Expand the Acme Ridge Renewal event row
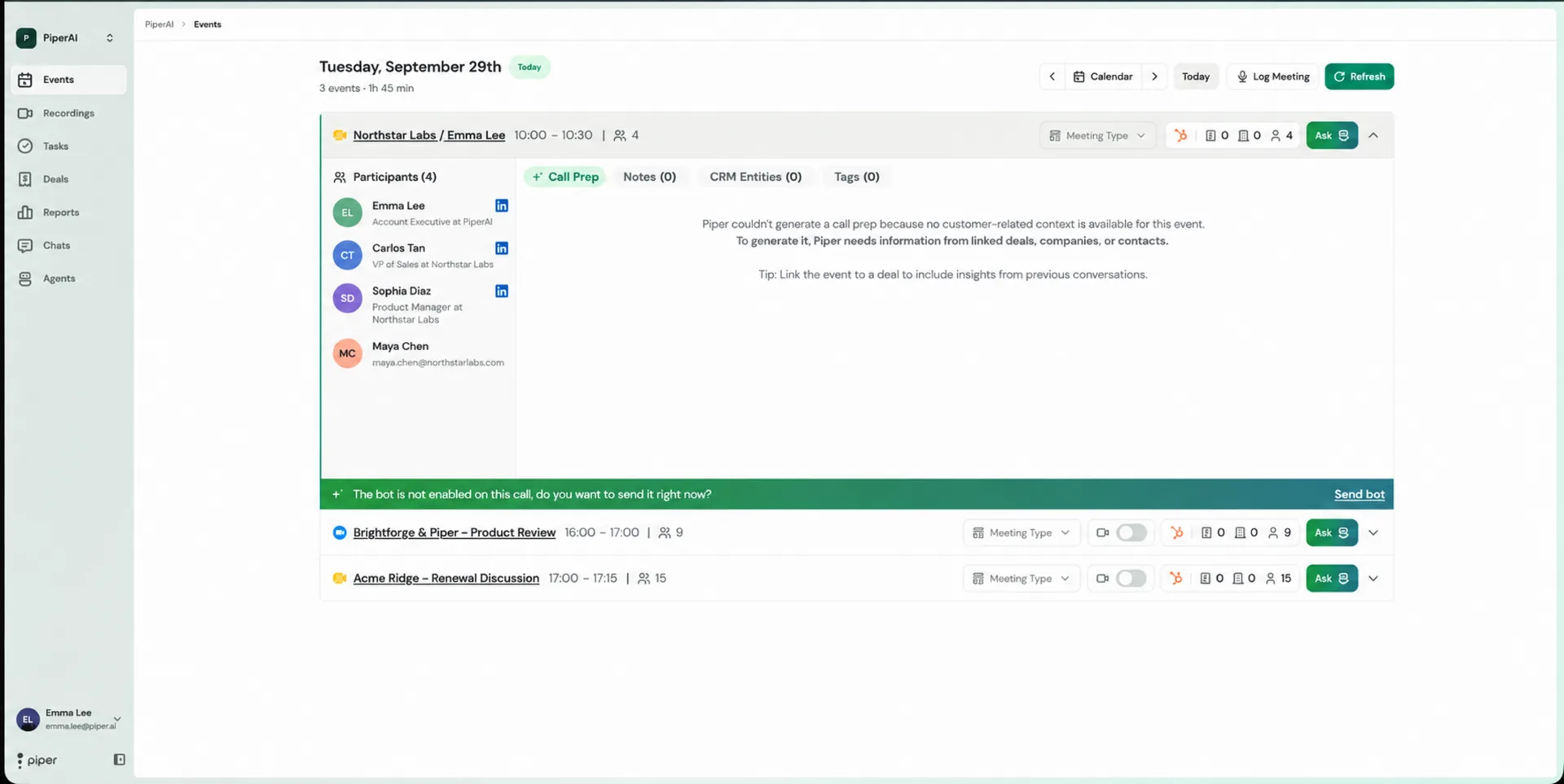This screenshot has width=1564, height=784. click(x=1373, y=578)
